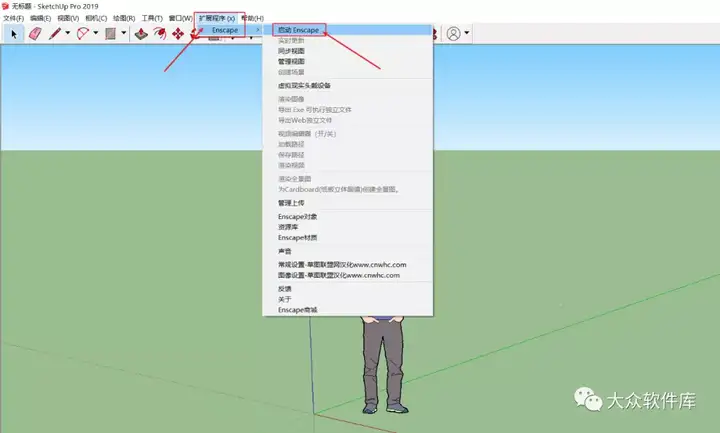Click the standing person figure model
Viewport: 720px width, 433px height.
pyautogui.click(x=383, y=365)
